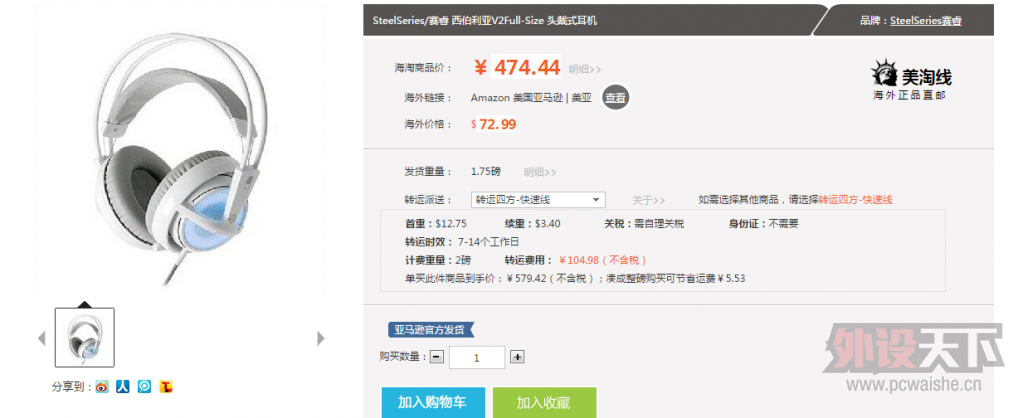Show next product thumbnail with right arrow

click(x=320, y=338)
